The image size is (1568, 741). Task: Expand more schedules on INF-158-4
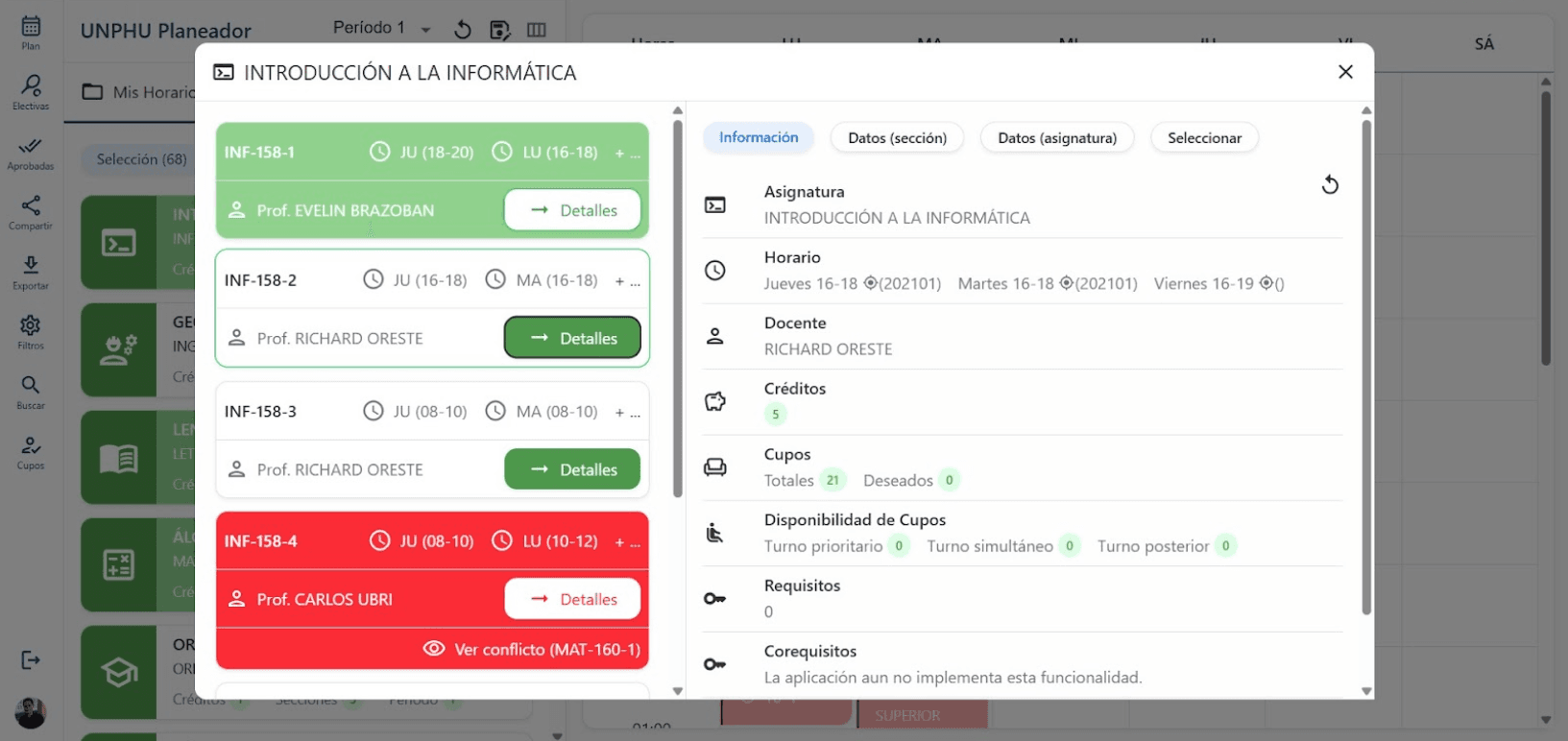point(627,541)
